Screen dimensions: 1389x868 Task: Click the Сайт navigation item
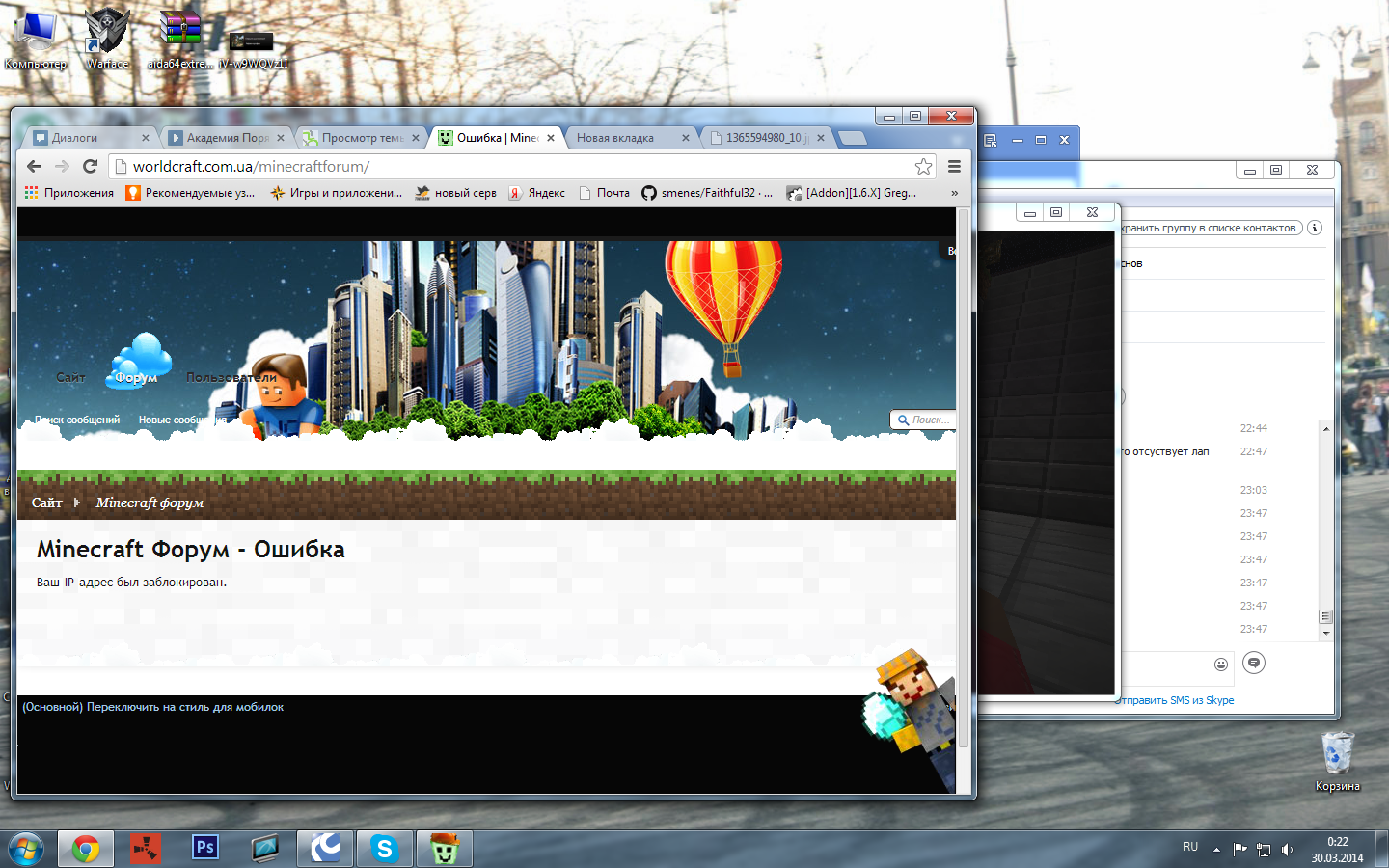[x=70, y=377]
